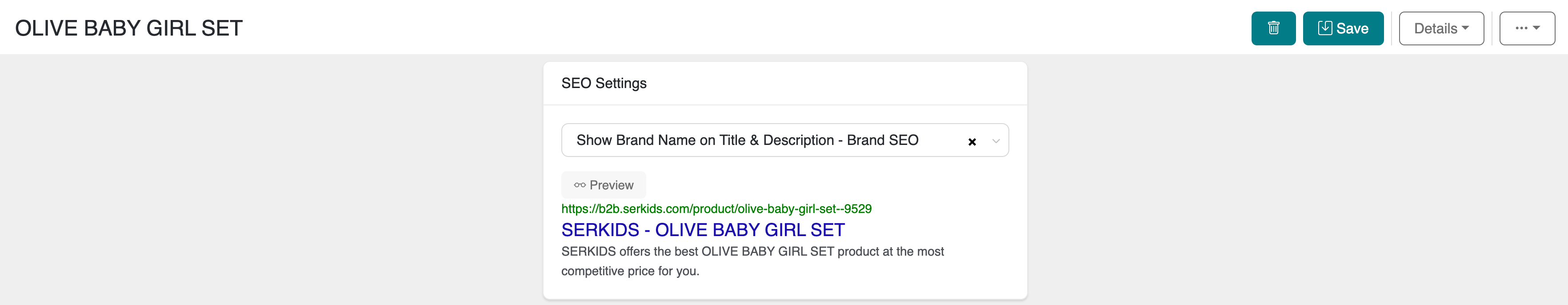Click the word SERKIDS in preview description

pos(588,252)
